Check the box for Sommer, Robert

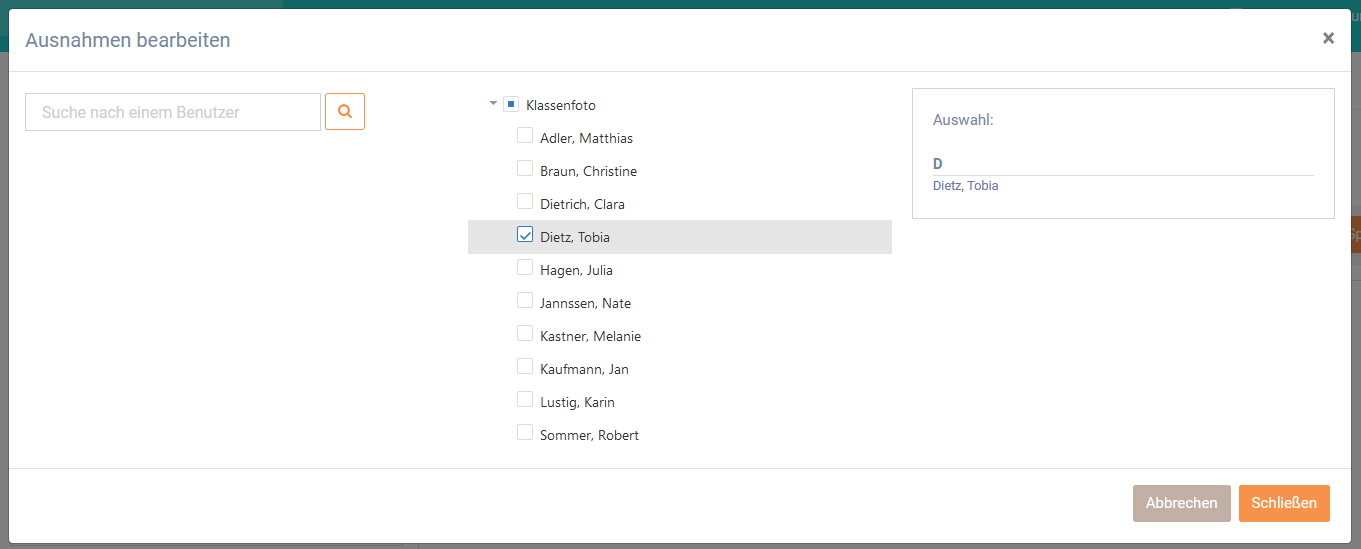click(x=524, y=432)
